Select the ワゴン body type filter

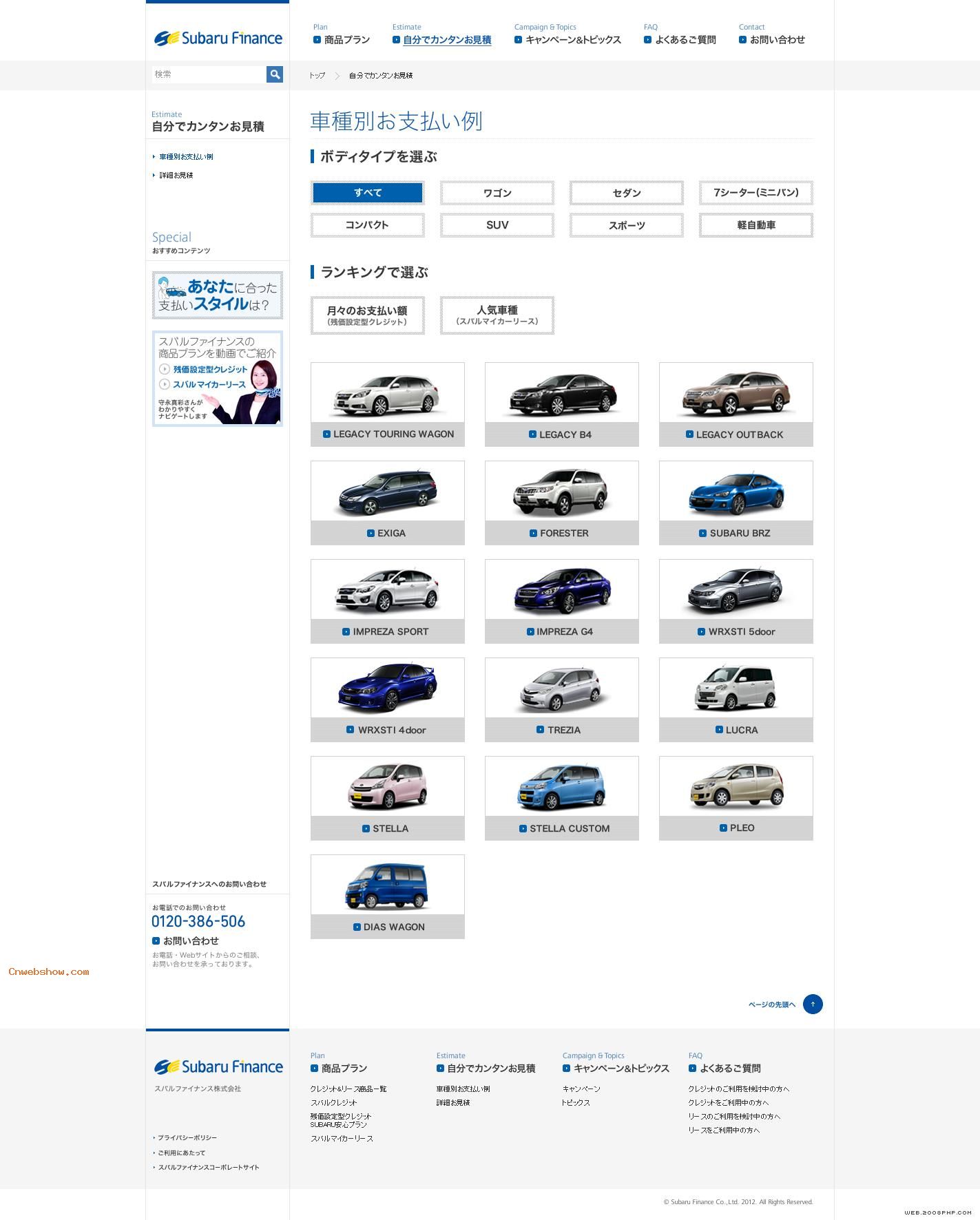pyautogui.click(x=497, y=193)
